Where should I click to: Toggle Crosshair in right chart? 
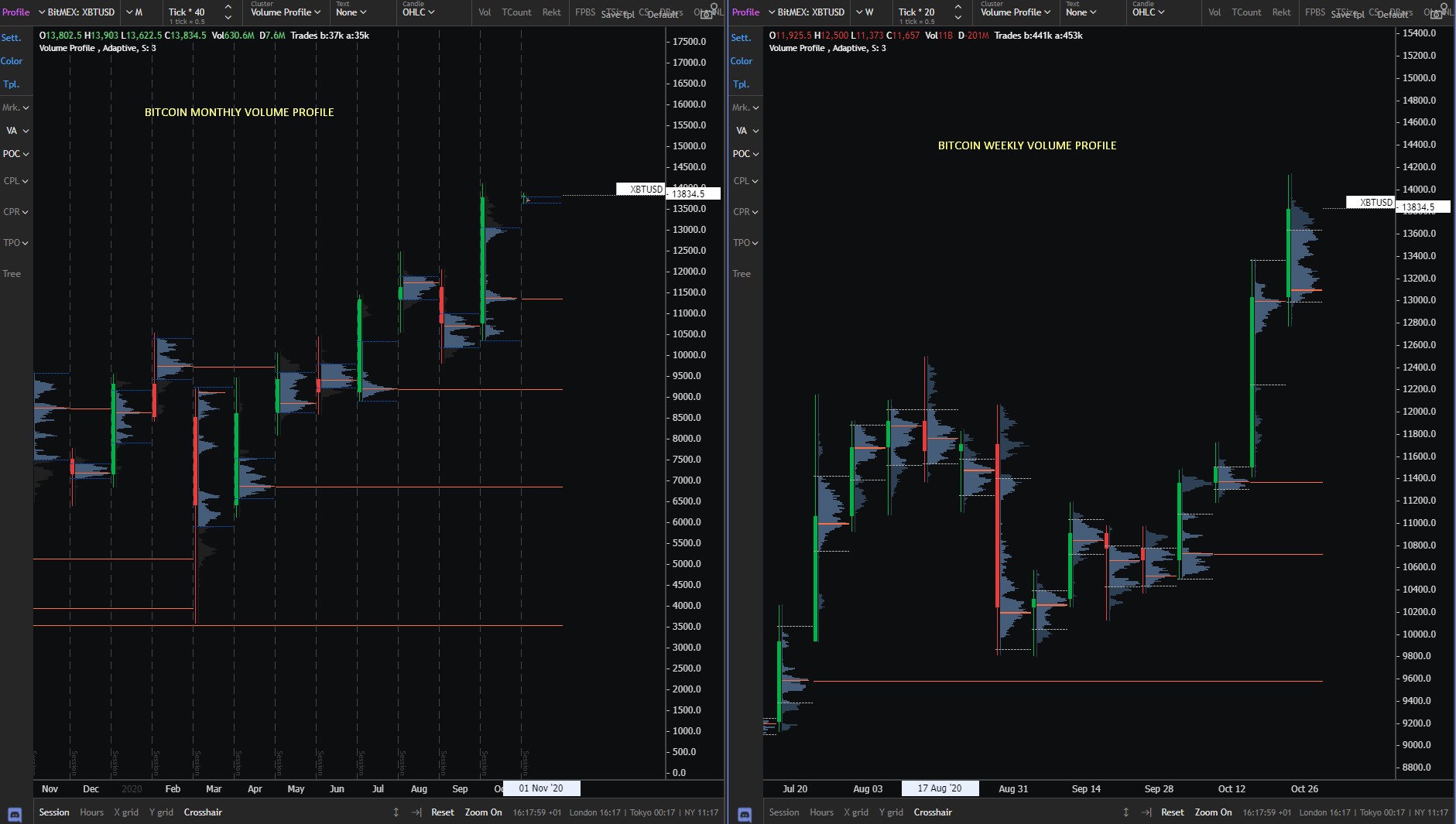point(933,812)
